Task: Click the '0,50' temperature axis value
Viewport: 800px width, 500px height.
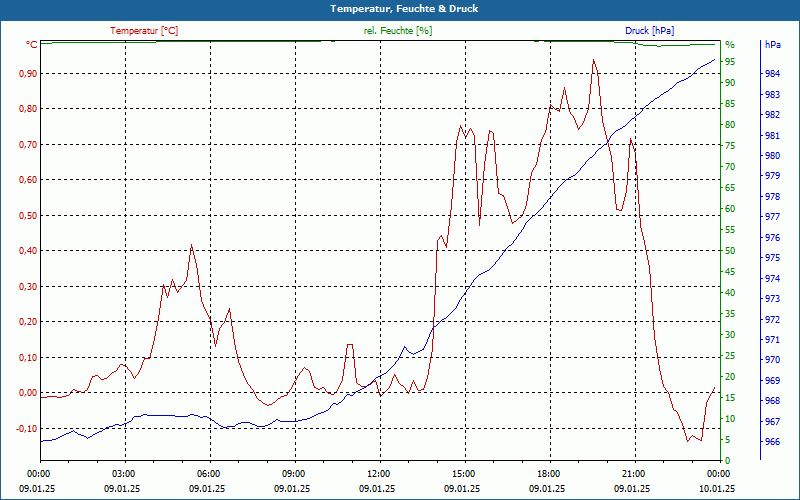Action: (x=29, y=216)
